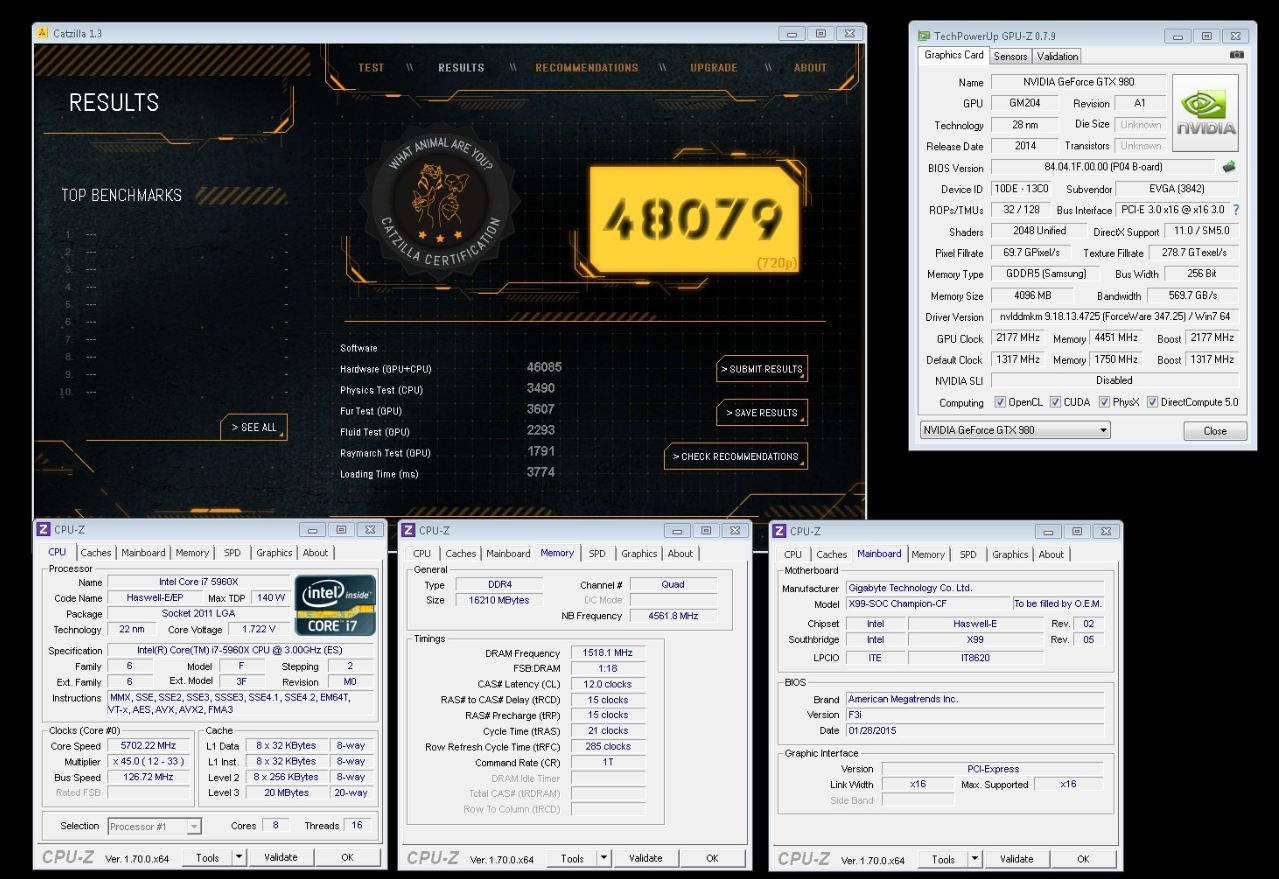This screenshot has height=879, width=1279.
Task: Click the Bus Interface question mark icon
Action: pyautogui.click(x=1236, y=210)
